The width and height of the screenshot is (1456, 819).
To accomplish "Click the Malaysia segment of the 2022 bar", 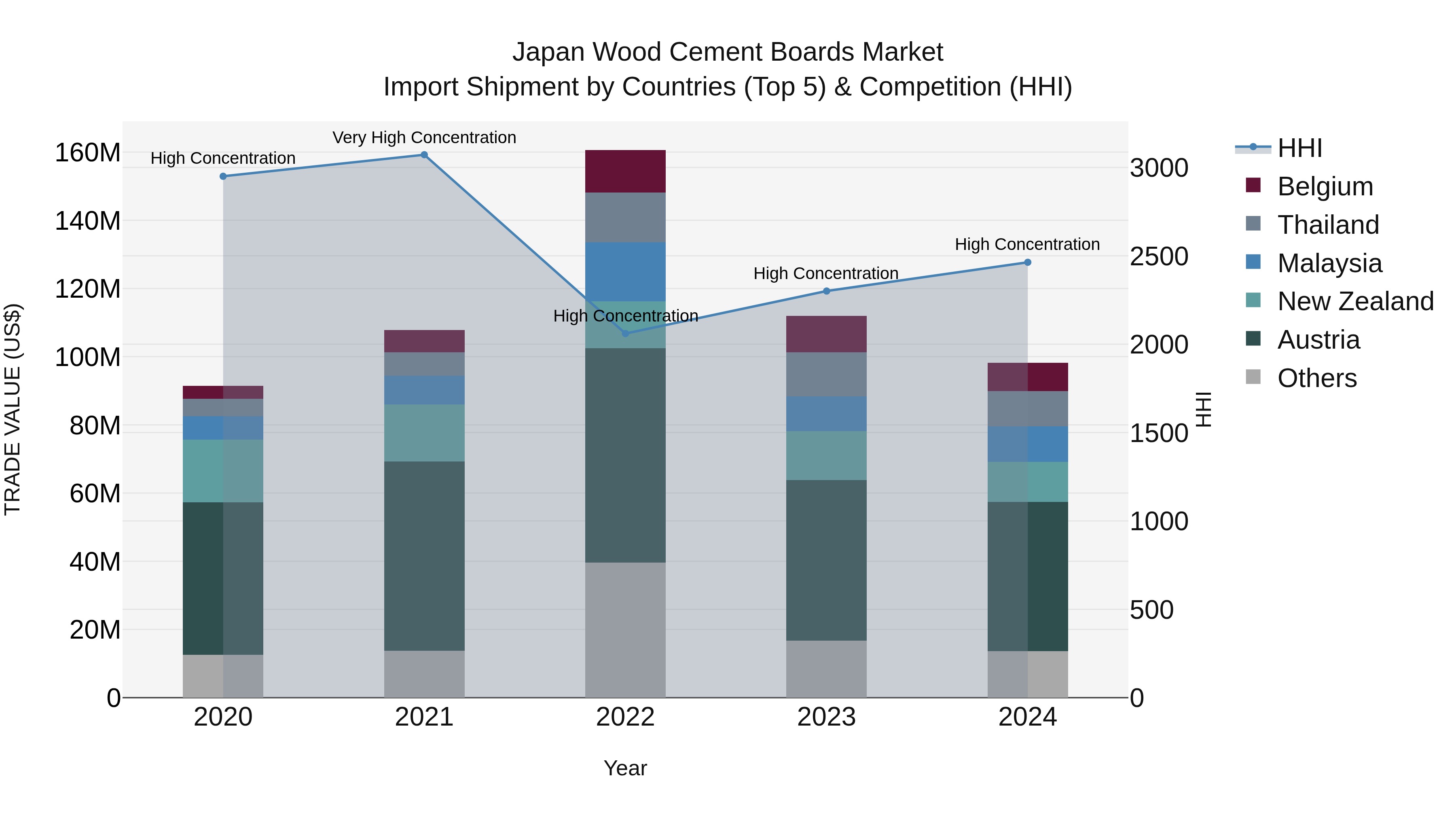I will (625, 272).
